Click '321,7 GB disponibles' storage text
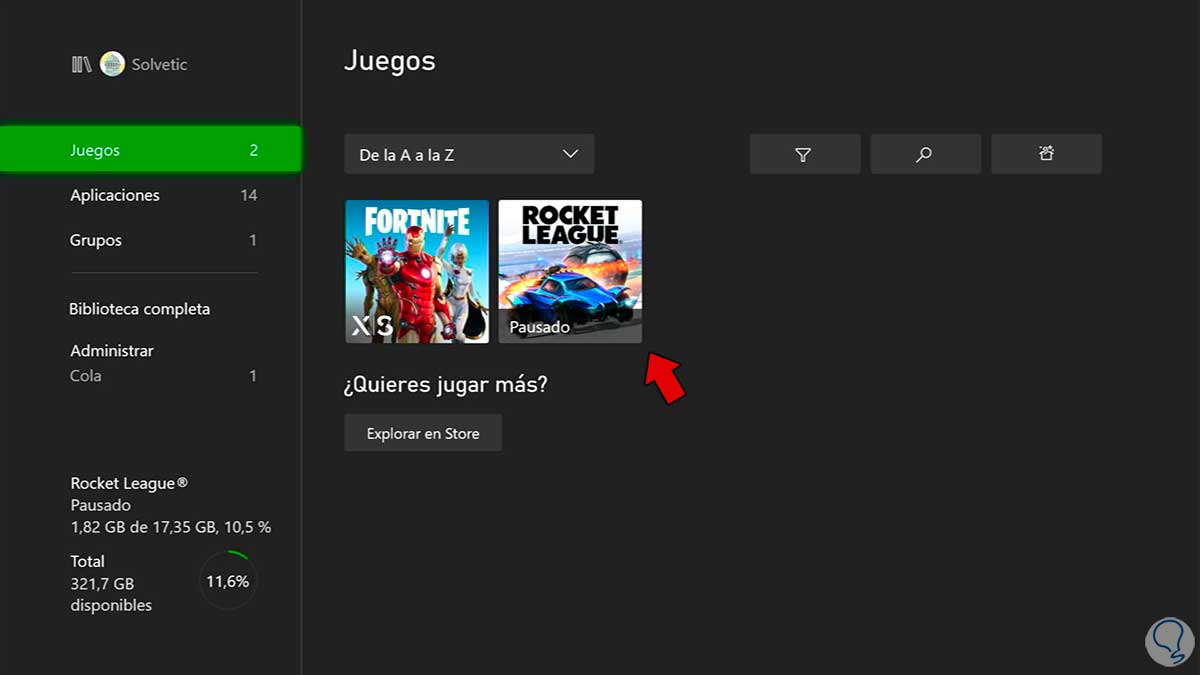1200x675 pixels. pyautogui.click(x=111, y=594)
